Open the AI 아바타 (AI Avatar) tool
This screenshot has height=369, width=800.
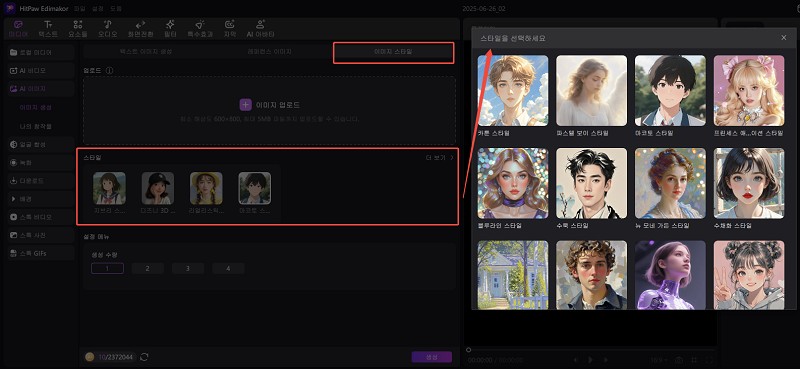(261, 29)
